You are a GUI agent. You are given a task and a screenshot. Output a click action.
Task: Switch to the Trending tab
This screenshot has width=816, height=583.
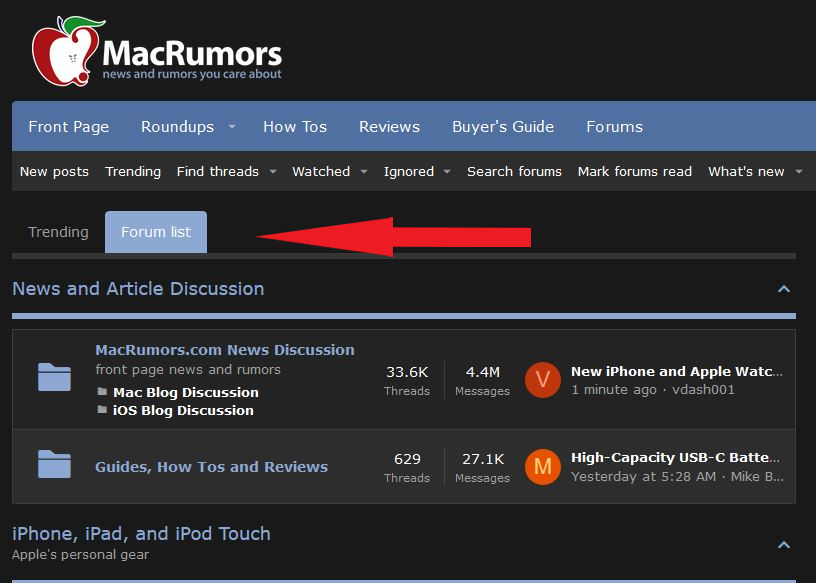[58, 232]
